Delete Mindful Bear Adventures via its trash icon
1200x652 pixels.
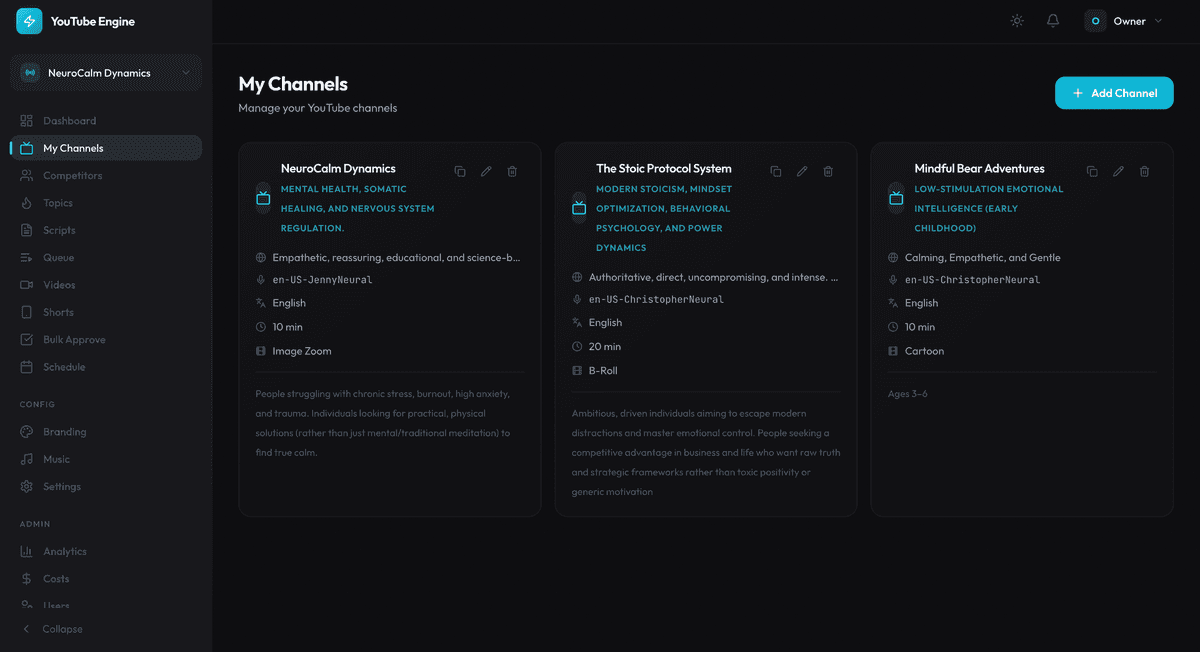[x=1145, y=171]
